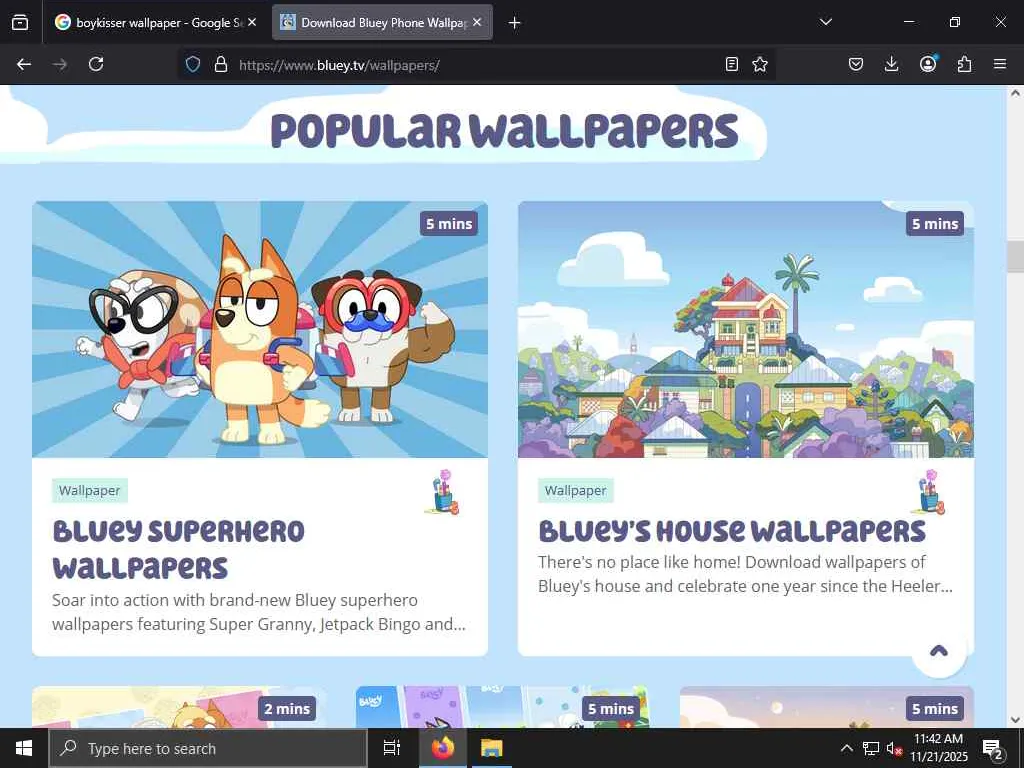Image resolution: width=1024 pixels, height=768 pixels.
Task: Click the Wallpaper tag on the Superhero card
Action: click(89, 490)
